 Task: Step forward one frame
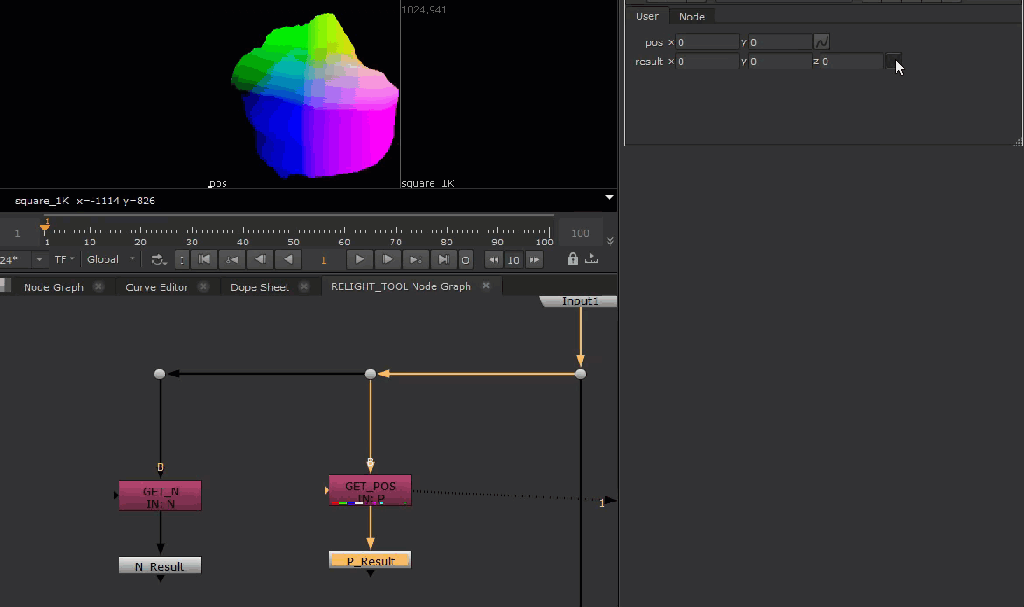tap(387, 259)
